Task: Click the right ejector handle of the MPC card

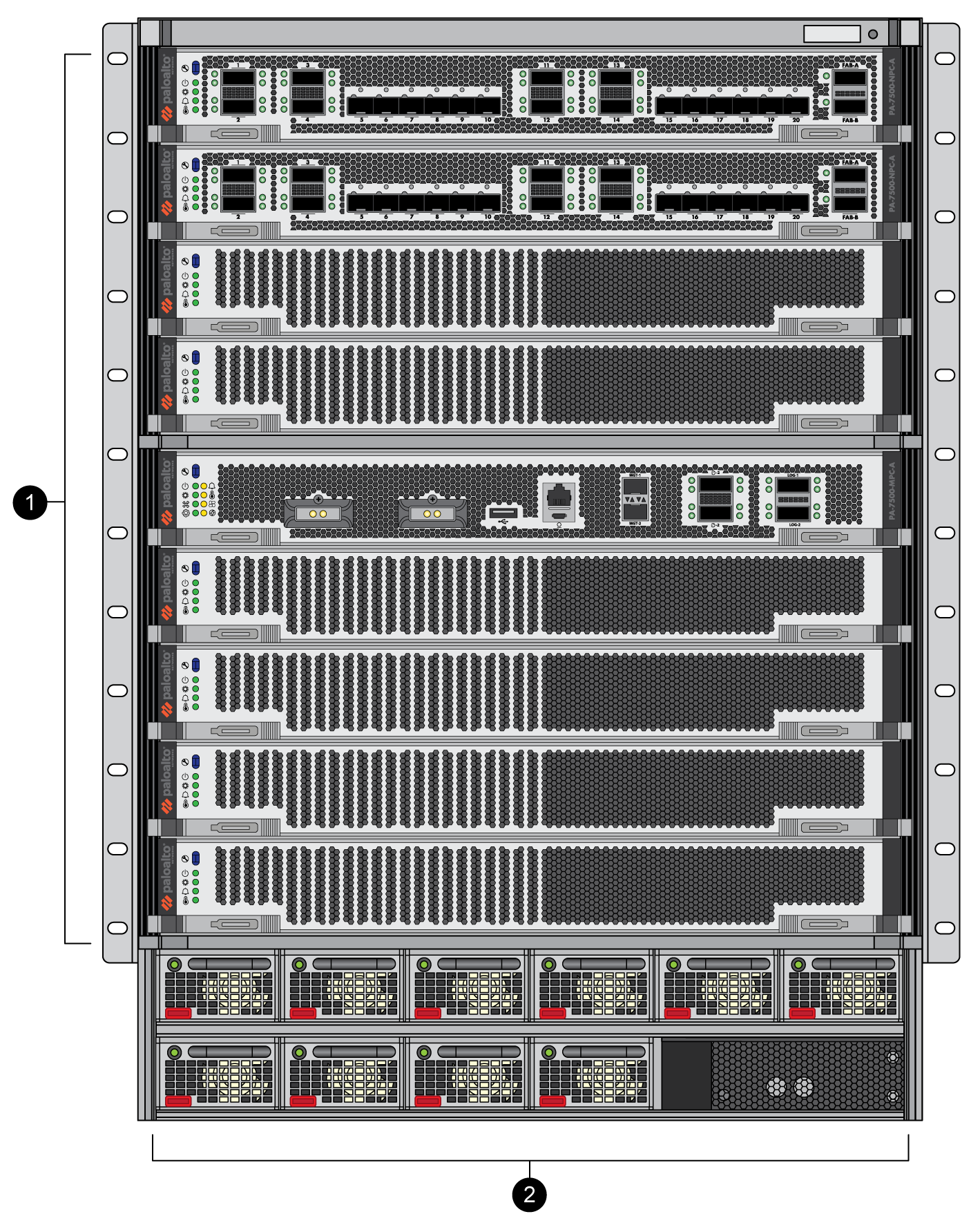Action: coord(824,537)
